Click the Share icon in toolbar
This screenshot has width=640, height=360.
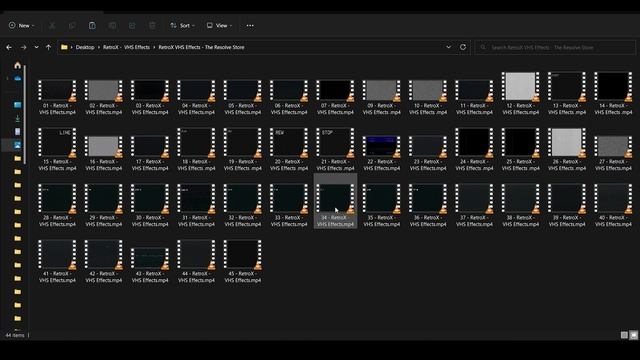point(132,25)
